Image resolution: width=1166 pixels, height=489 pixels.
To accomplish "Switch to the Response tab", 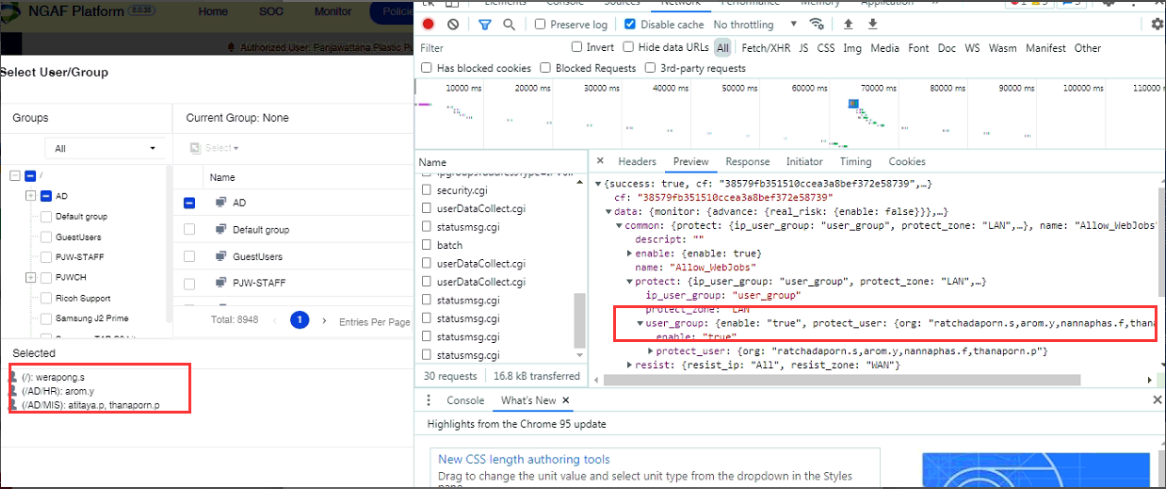I will click(x=747, y=161).
